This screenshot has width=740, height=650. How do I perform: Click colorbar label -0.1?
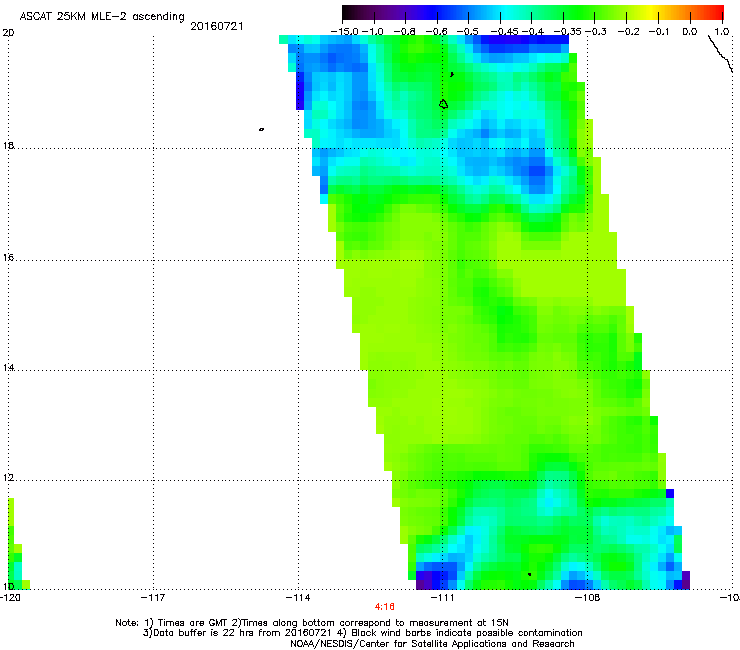point(659,32)
